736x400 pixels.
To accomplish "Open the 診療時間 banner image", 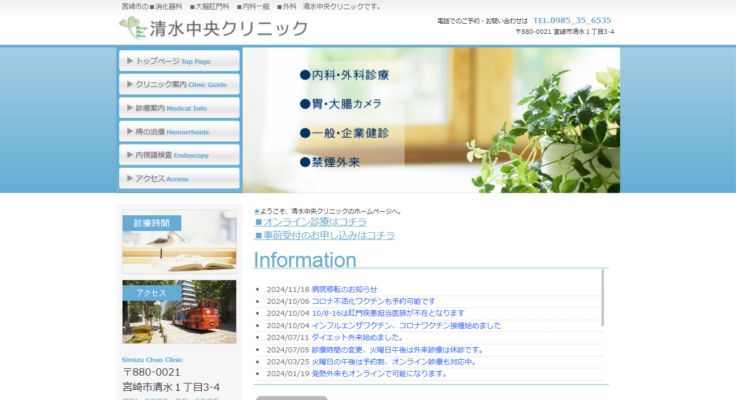I will 179,242.
